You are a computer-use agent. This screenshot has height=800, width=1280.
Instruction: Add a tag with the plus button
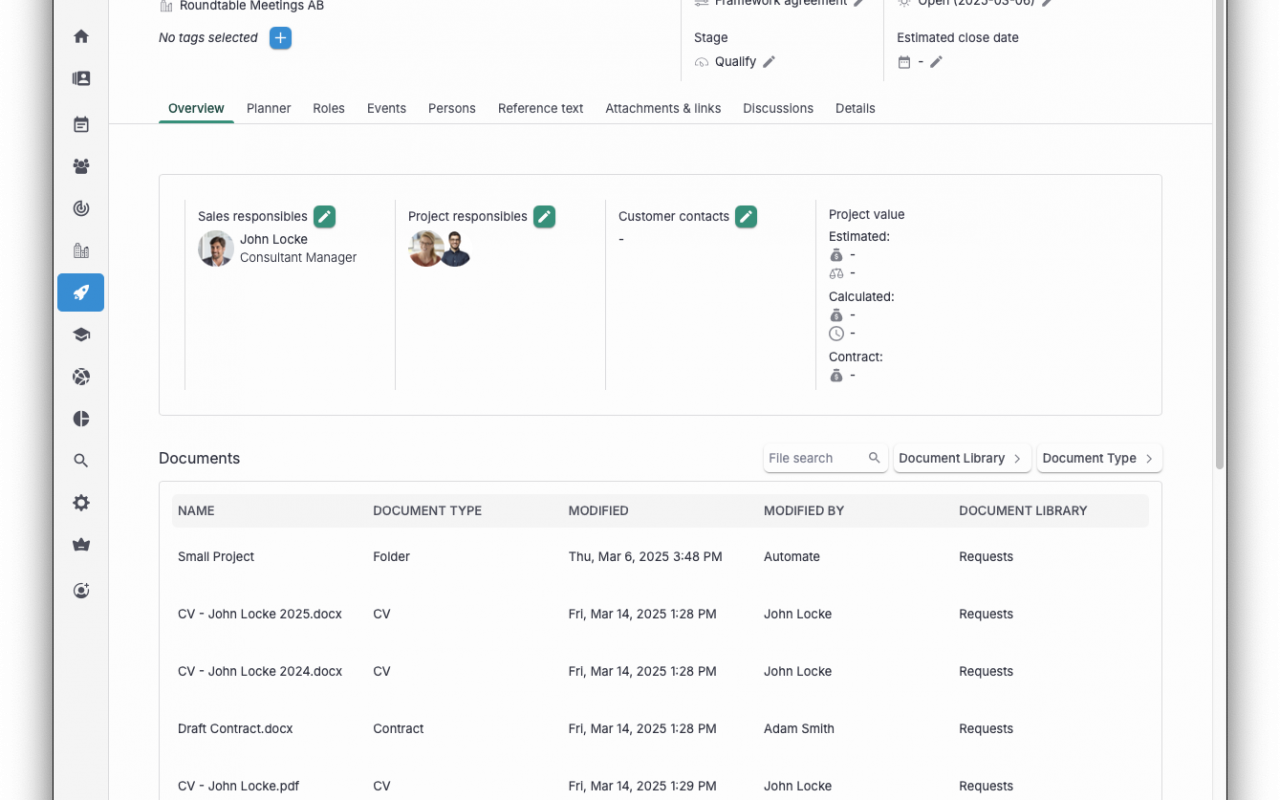pos(281,38)
